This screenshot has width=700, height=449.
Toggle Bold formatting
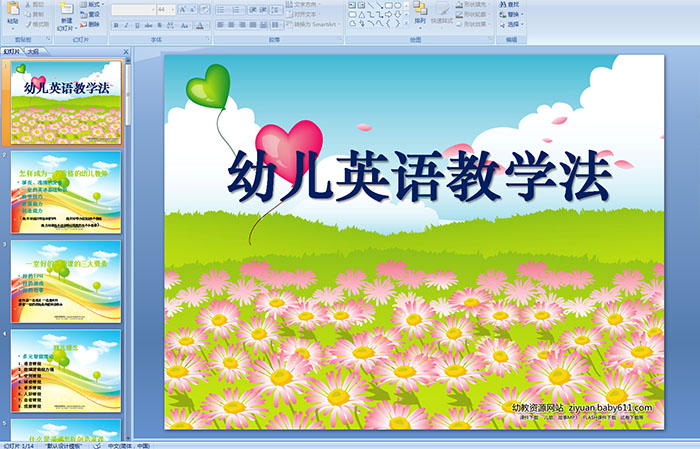(x=116, y=25)
